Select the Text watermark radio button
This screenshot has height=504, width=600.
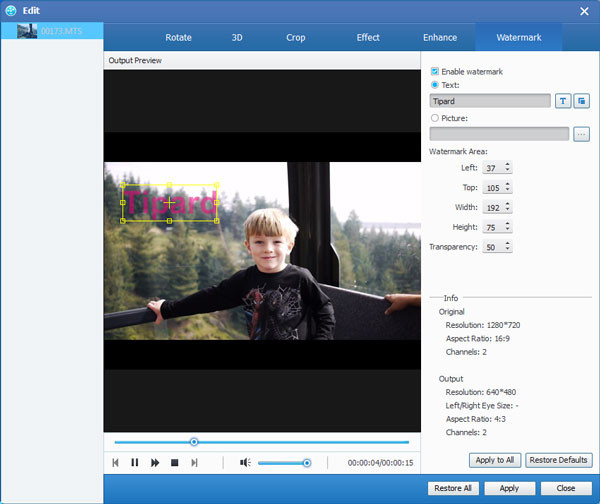[x=435, y=85]
